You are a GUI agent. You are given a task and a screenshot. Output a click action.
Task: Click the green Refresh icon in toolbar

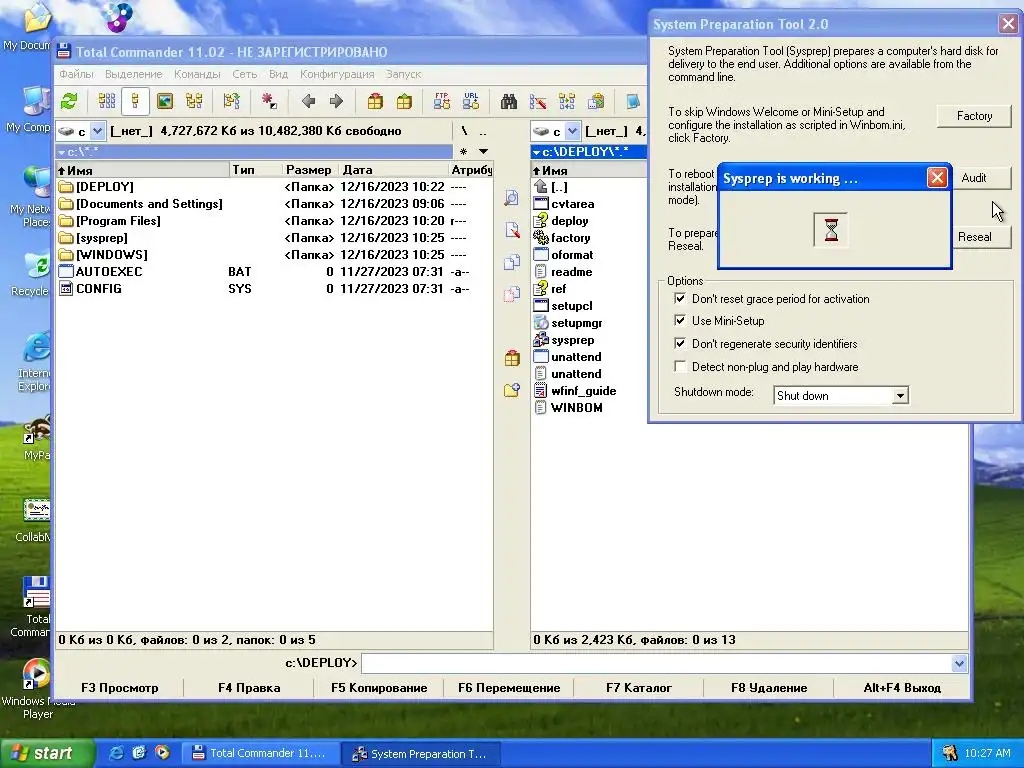click(x=69, y=101)
